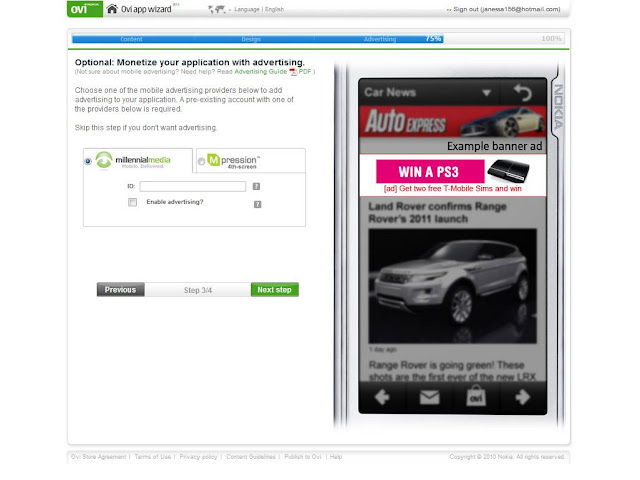Image resolution: width=640 pixels, height=480 pixels.
Task: Click the WIN A PS3 banner ad
Action: click(430, 171)
